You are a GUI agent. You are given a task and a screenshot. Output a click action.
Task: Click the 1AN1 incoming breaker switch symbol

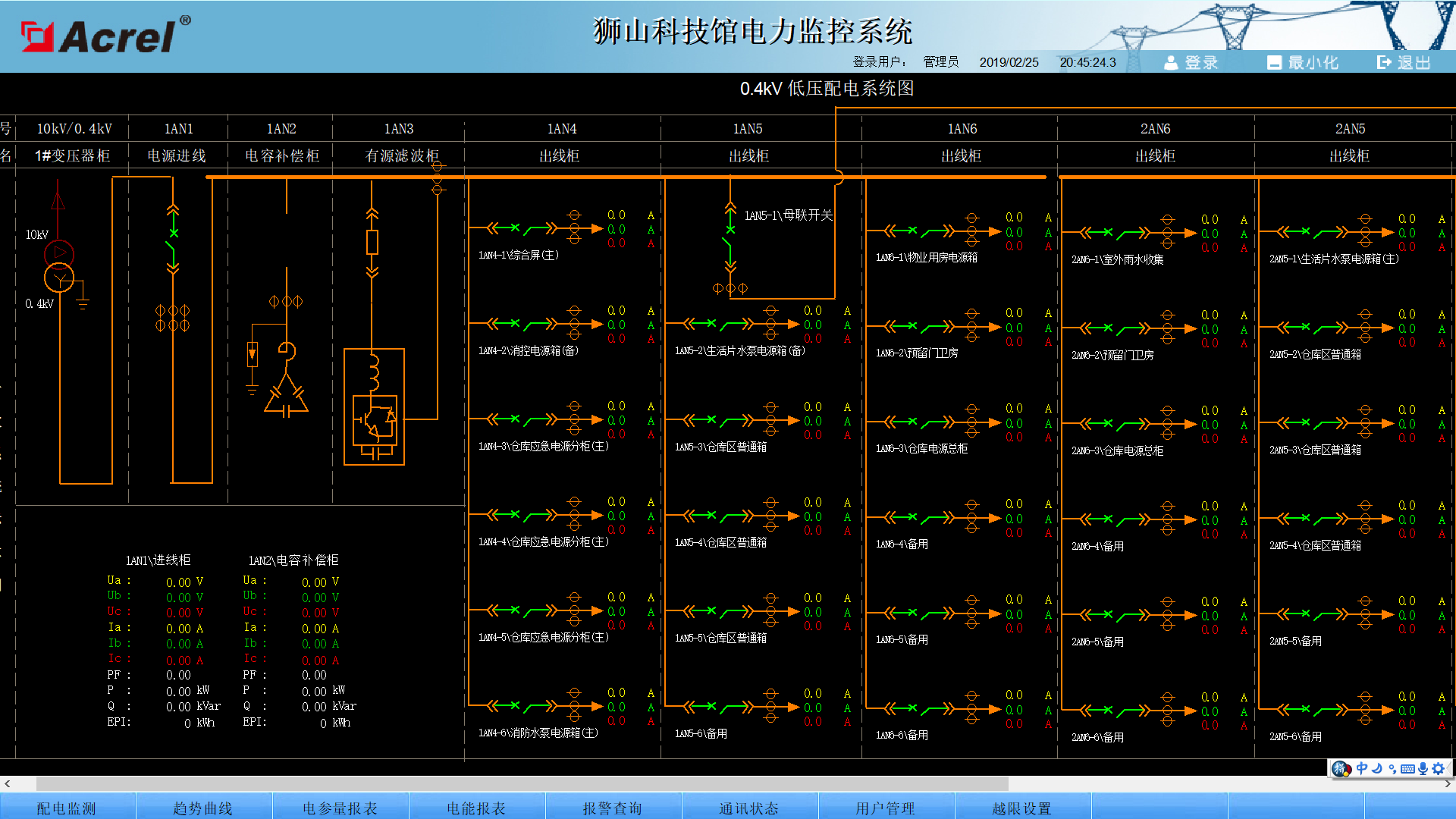[173, 241]
